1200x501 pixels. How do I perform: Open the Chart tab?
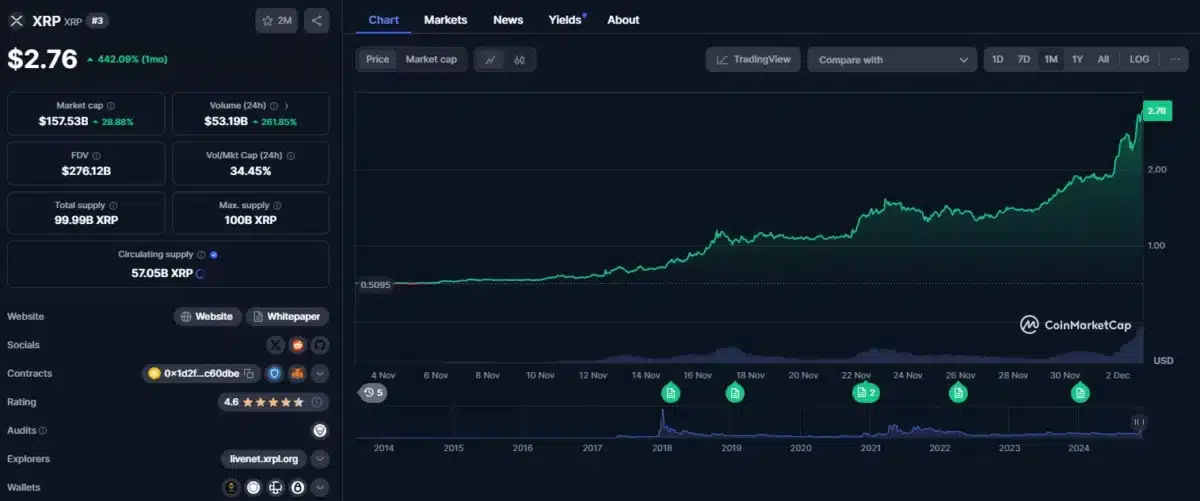pos(383,20)
